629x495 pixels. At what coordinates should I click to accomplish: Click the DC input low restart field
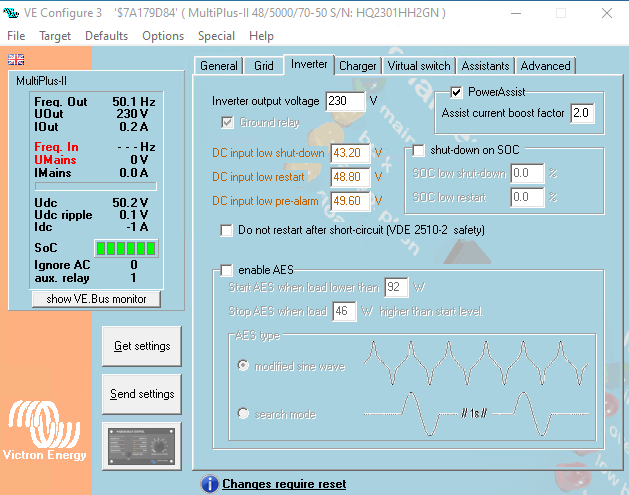pyautogui.click(x=350, y=177)
